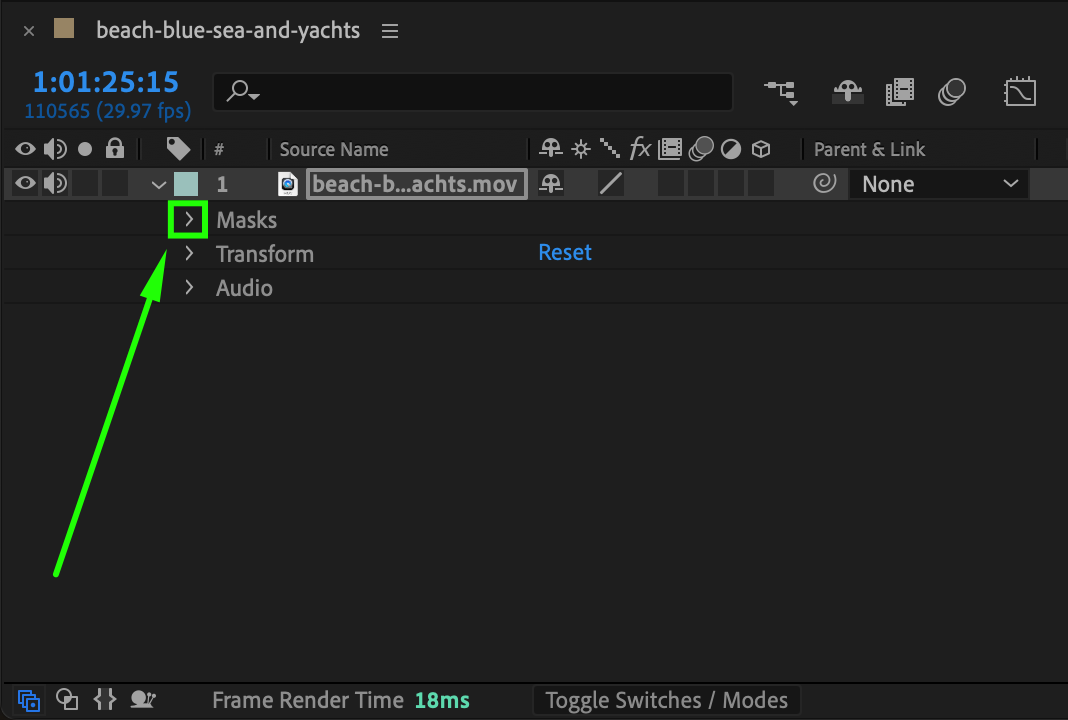The image size is (1068, 720).
Task: Enable frame blending for the composition
Action: click(x=900, y=92)
